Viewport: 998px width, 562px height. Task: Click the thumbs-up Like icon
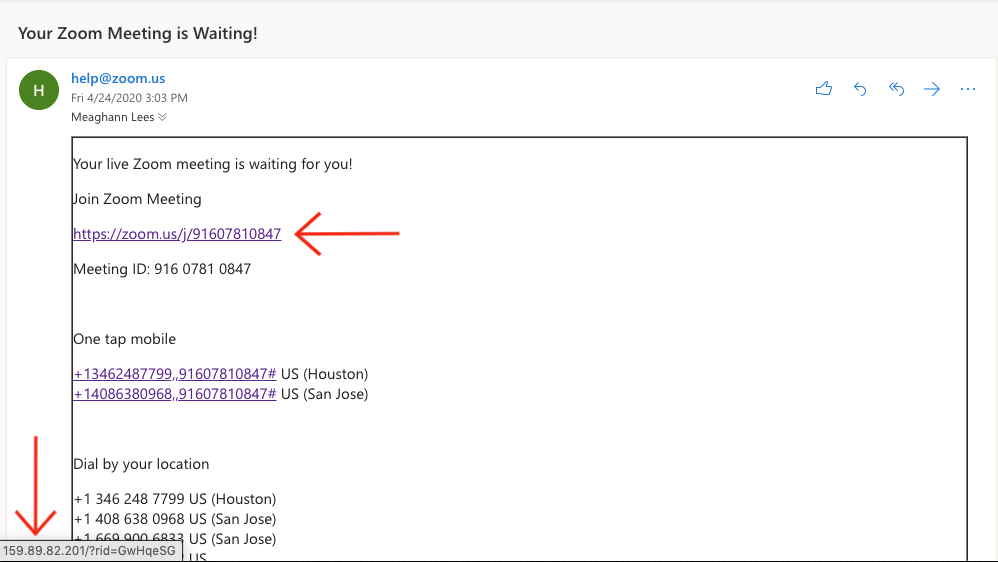pos(824,89)
